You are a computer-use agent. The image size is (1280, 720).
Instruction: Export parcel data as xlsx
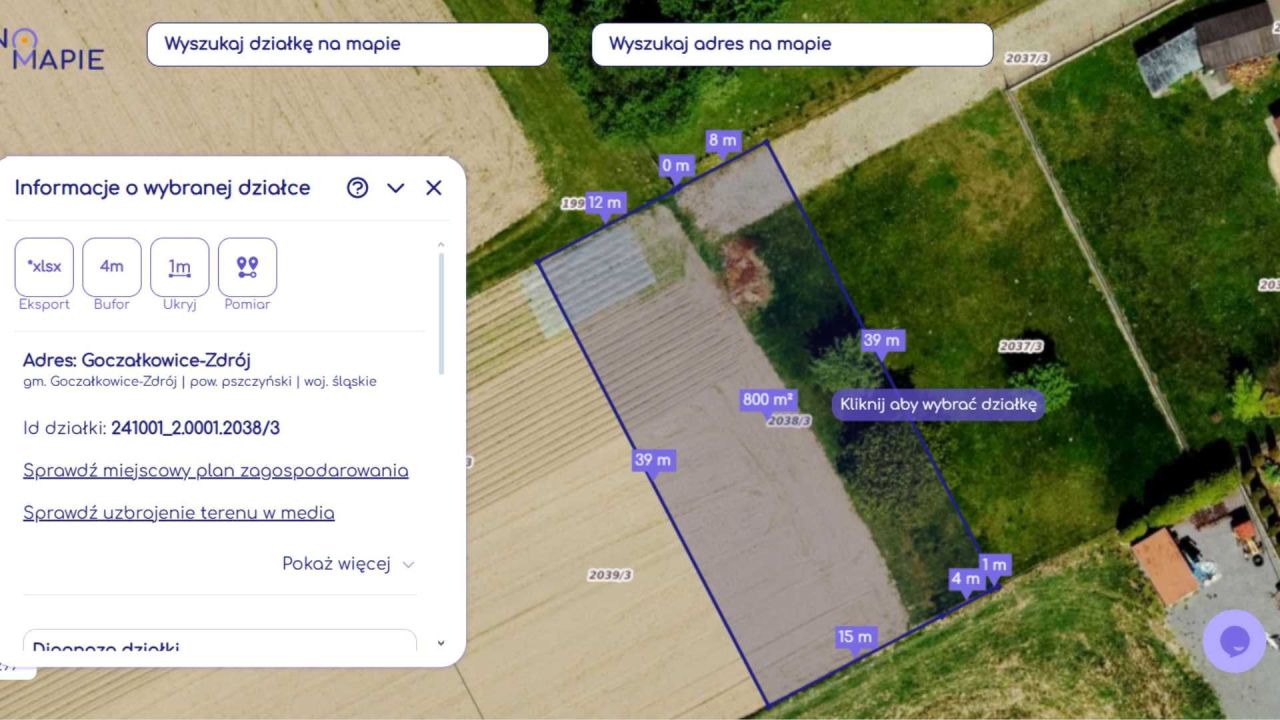click(x=44, y=267)
